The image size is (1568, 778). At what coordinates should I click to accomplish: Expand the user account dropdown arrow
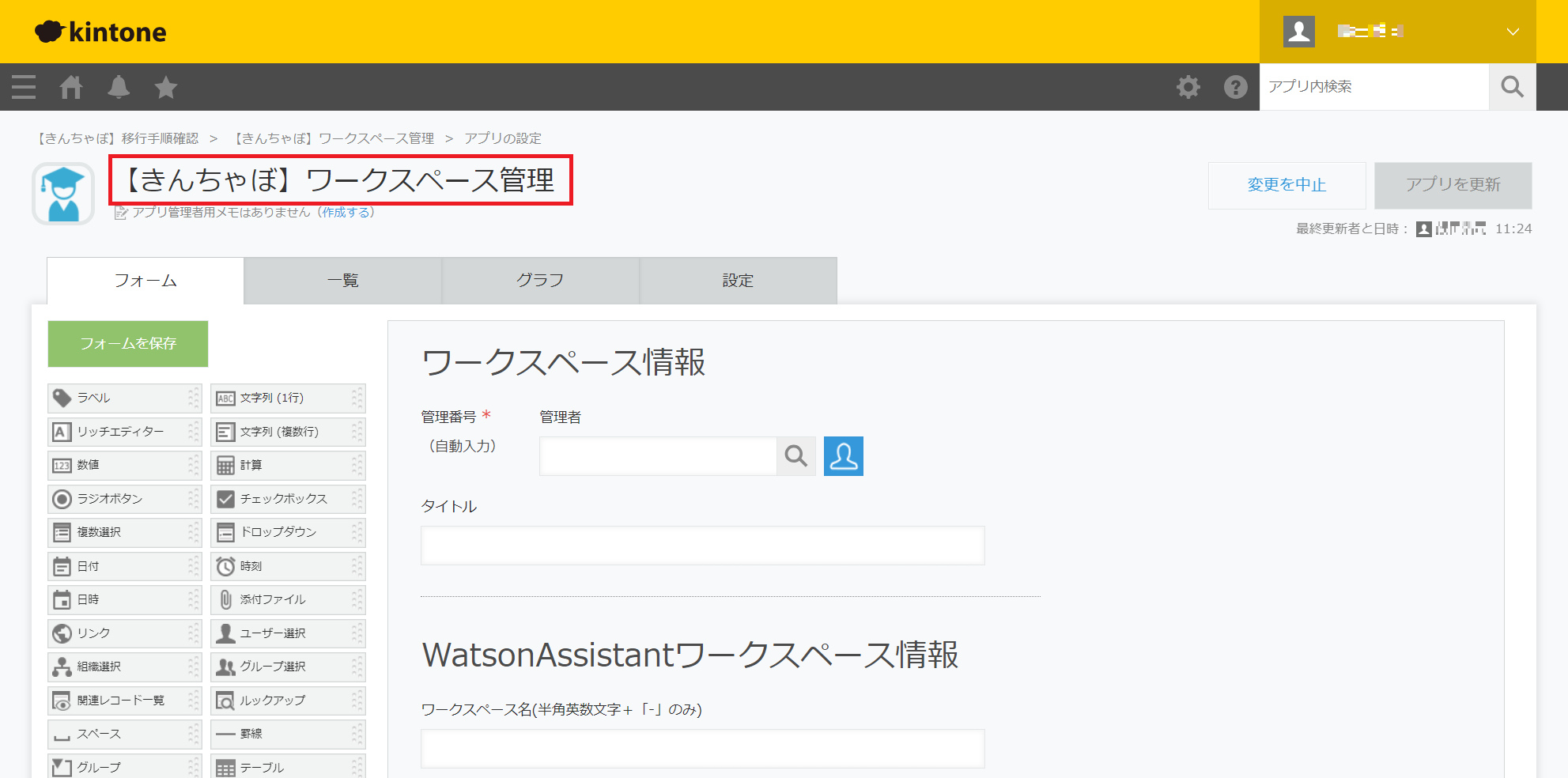[1512, 32]
